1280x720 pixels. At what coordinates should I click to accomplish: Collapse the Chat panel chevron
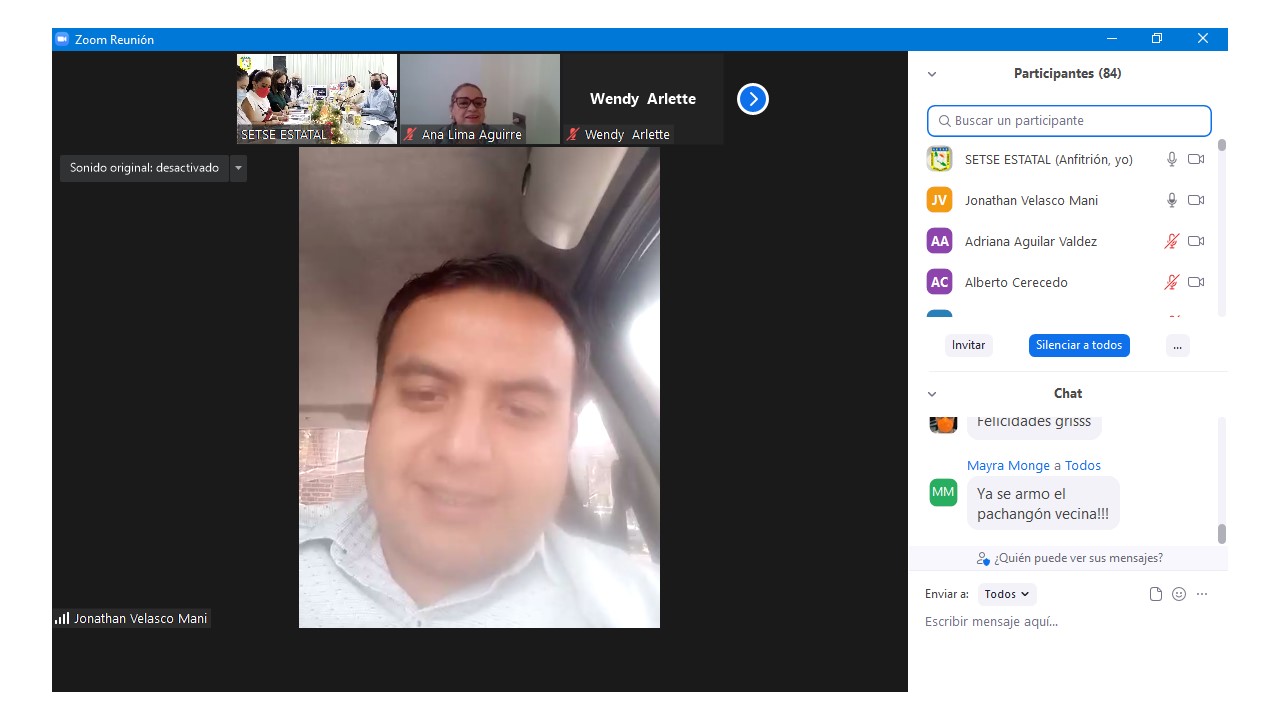(x=932, y=394)
